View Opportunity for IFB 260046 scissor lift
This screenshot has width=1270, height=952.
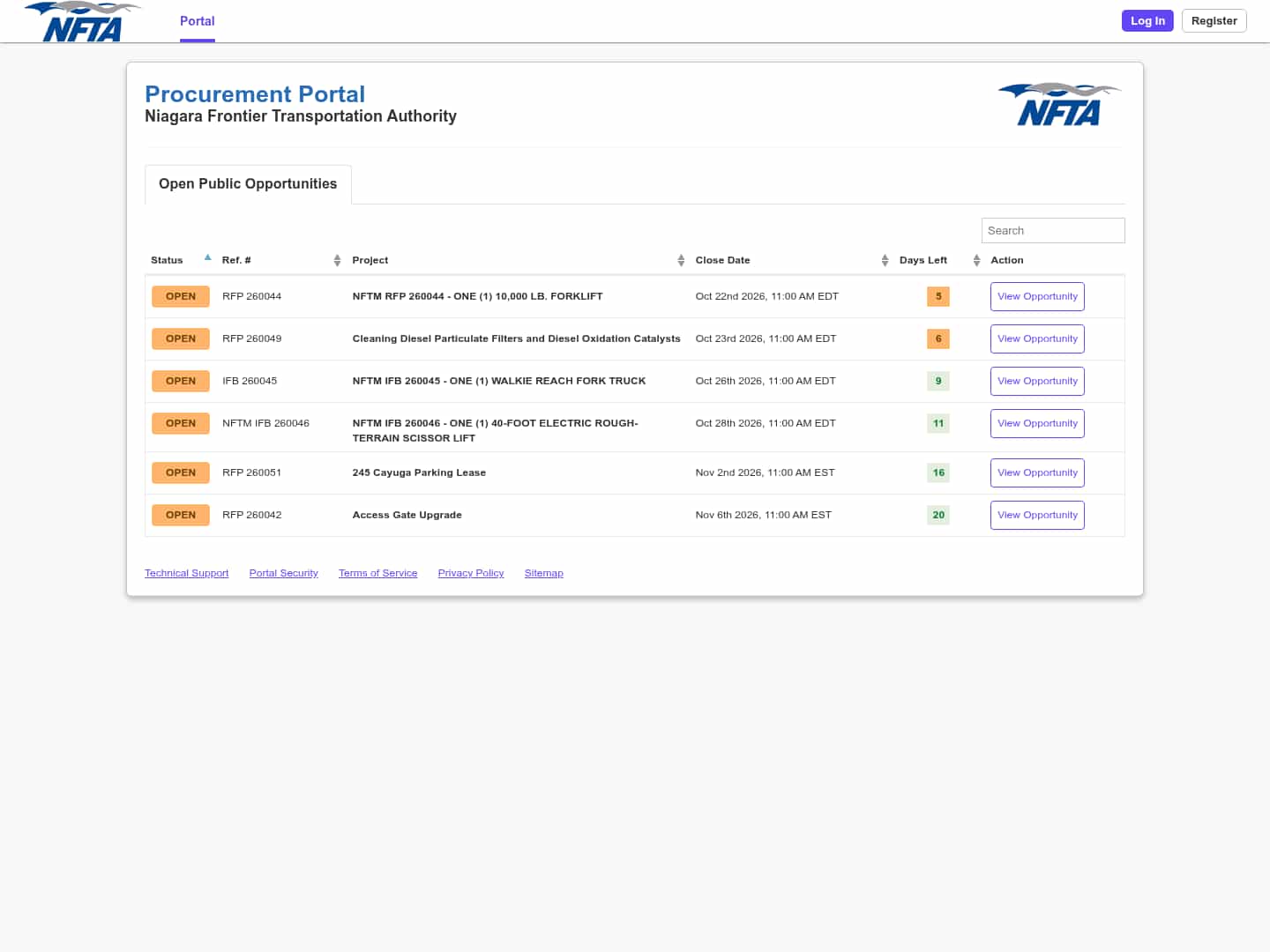point(1037,424)
